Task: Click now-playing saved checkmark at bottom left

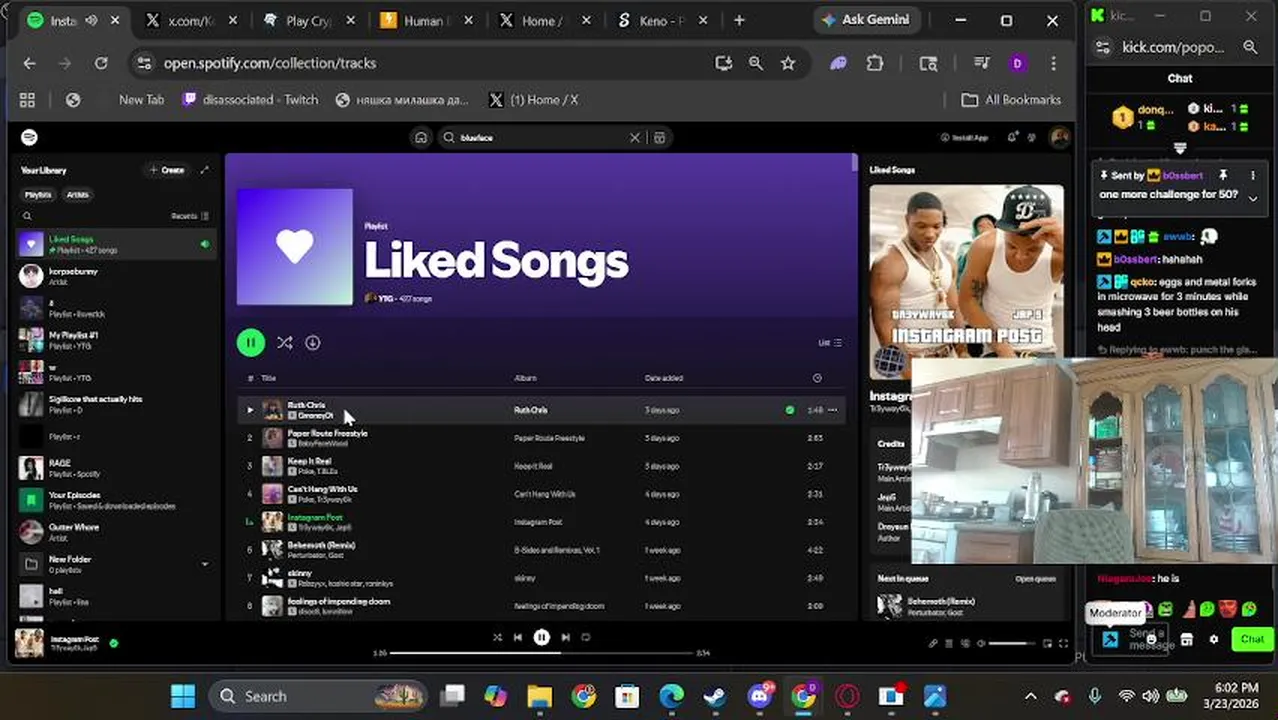Action: tap(113, 643)
